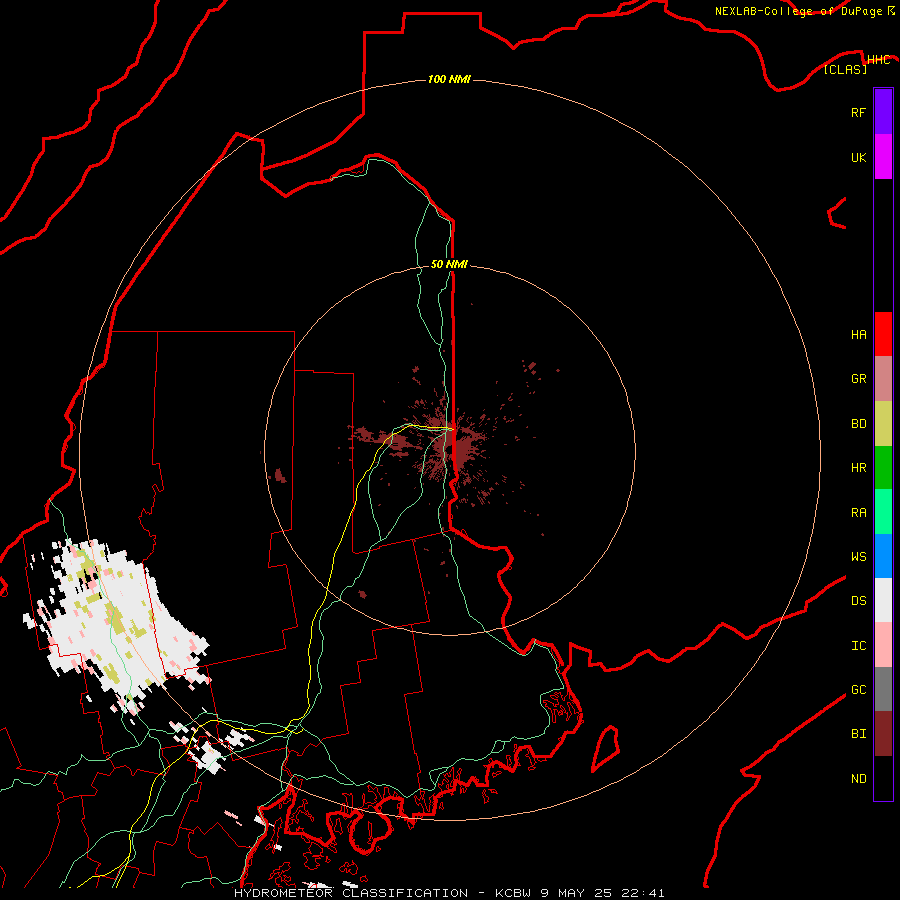This screenshot has height=900, width=900.
Task: Click the BD legend label
Action: [x=858, y=424]
